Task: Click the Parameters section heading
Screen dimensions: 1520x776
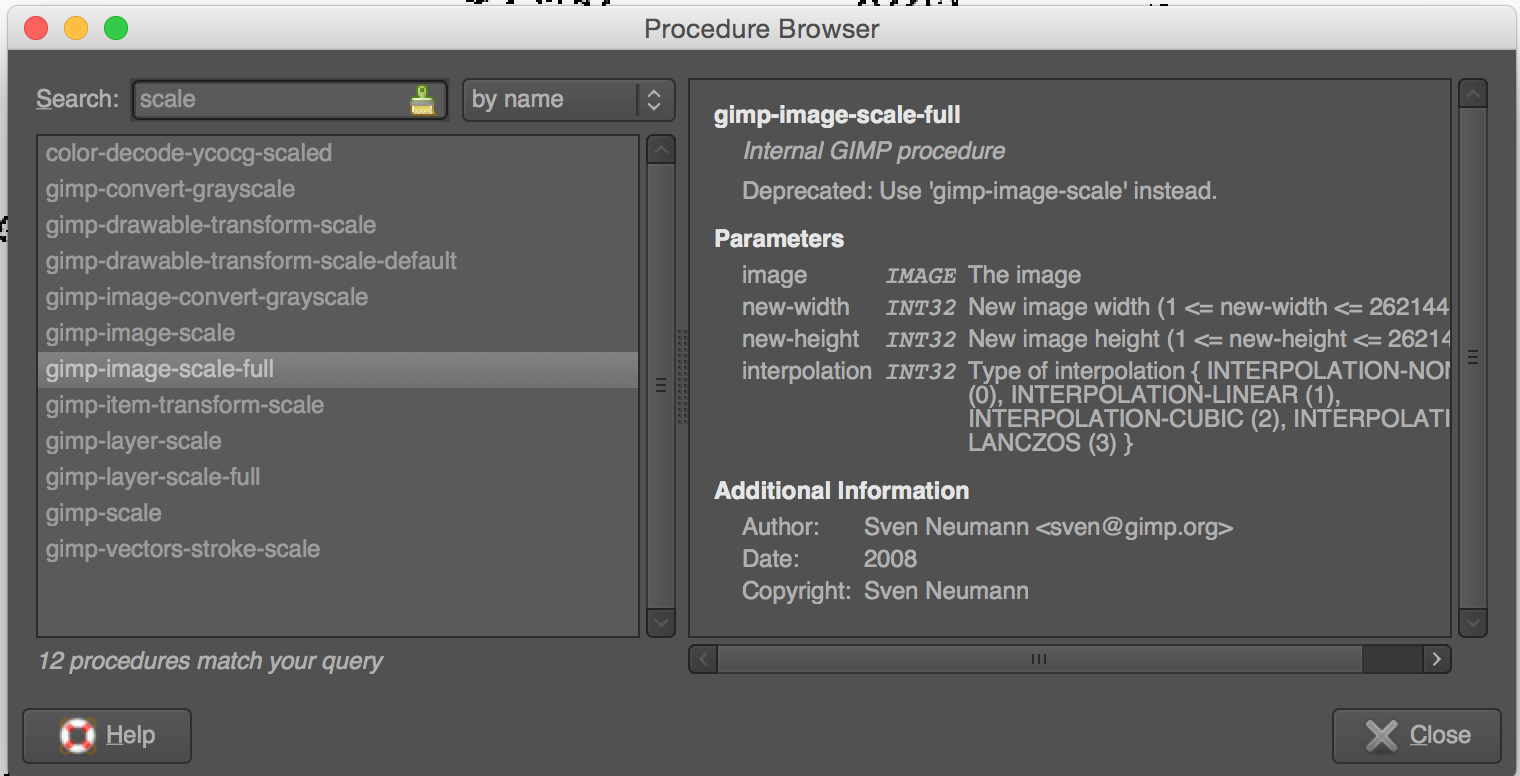Action: (779, 239)
